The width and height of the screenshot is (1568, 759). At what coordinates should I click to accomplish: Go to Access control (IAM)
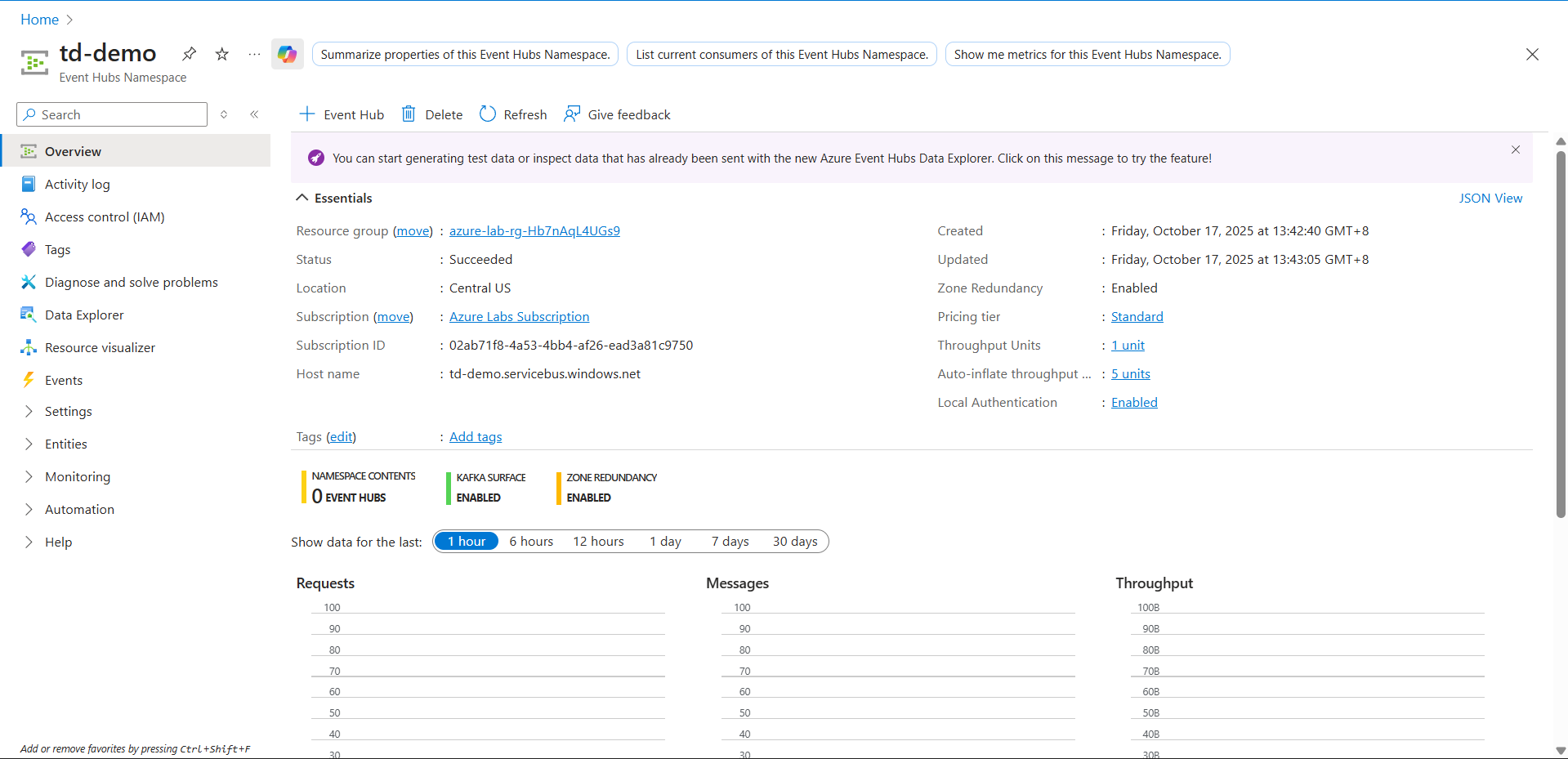(105, 217)
